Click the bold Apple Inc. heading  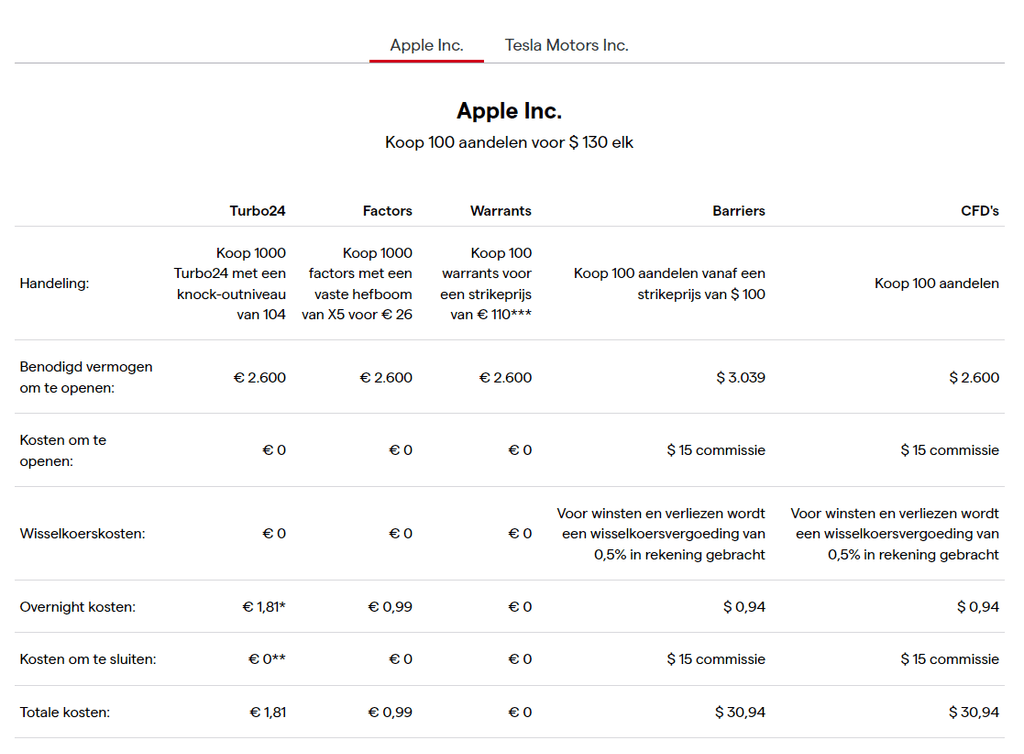(509, 110)
